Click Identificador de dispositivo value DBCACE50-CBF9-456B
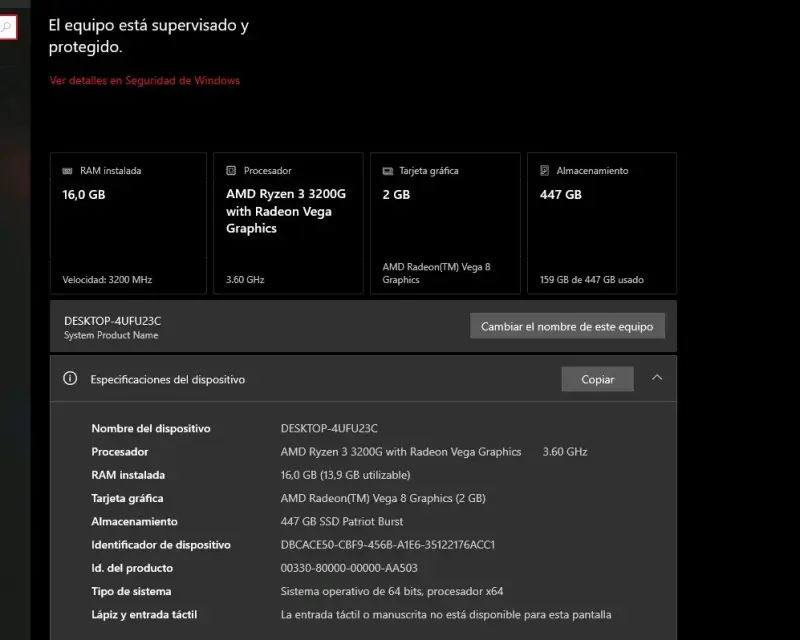 (388, 545)
